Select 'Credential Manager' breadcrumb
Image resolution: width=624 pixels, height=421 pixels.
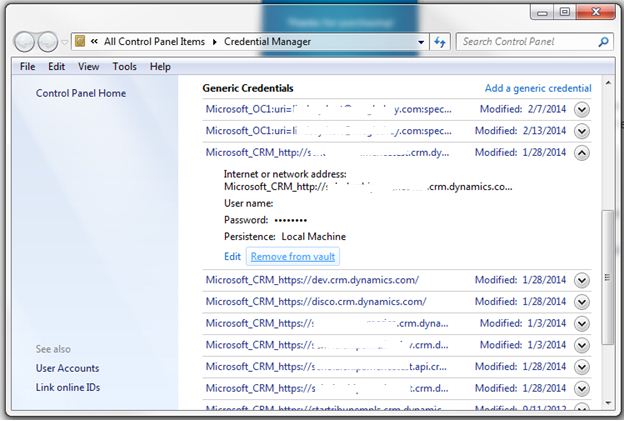pyautogui.click(x=267, y=41)
